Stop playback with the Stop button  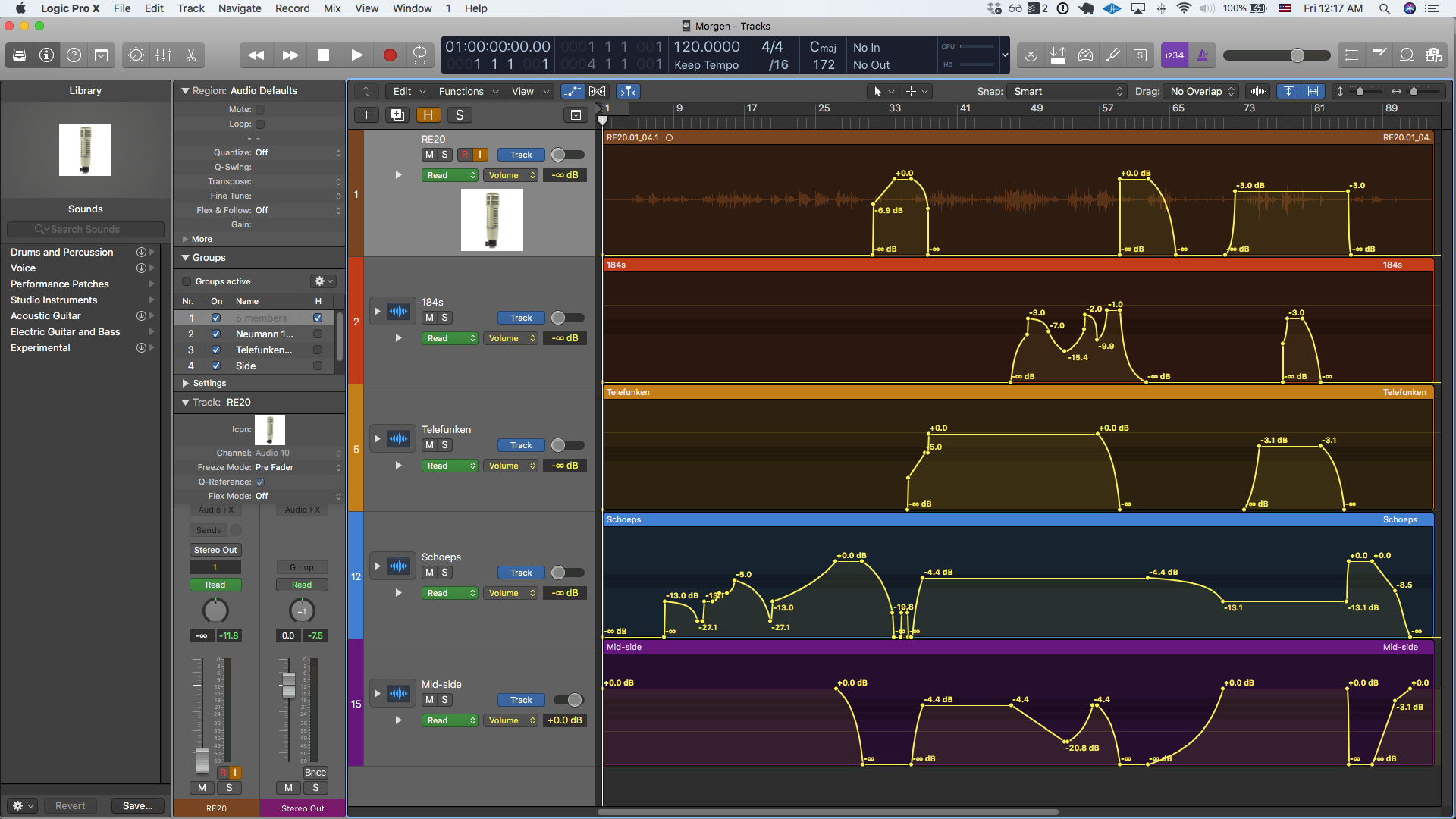(323, 55)
